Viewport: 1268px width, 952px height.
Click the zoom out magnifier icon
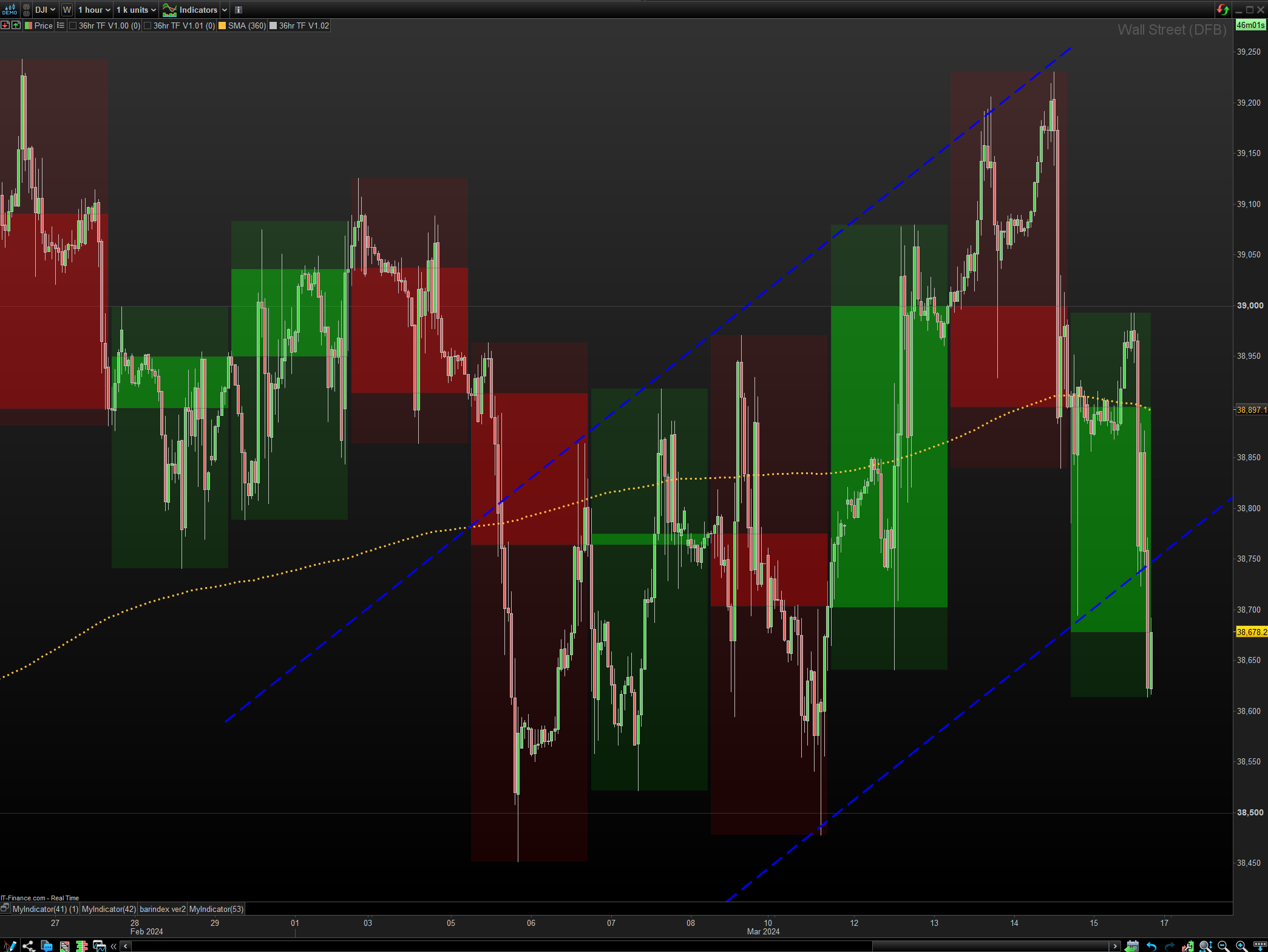(x=1223, y=946)
